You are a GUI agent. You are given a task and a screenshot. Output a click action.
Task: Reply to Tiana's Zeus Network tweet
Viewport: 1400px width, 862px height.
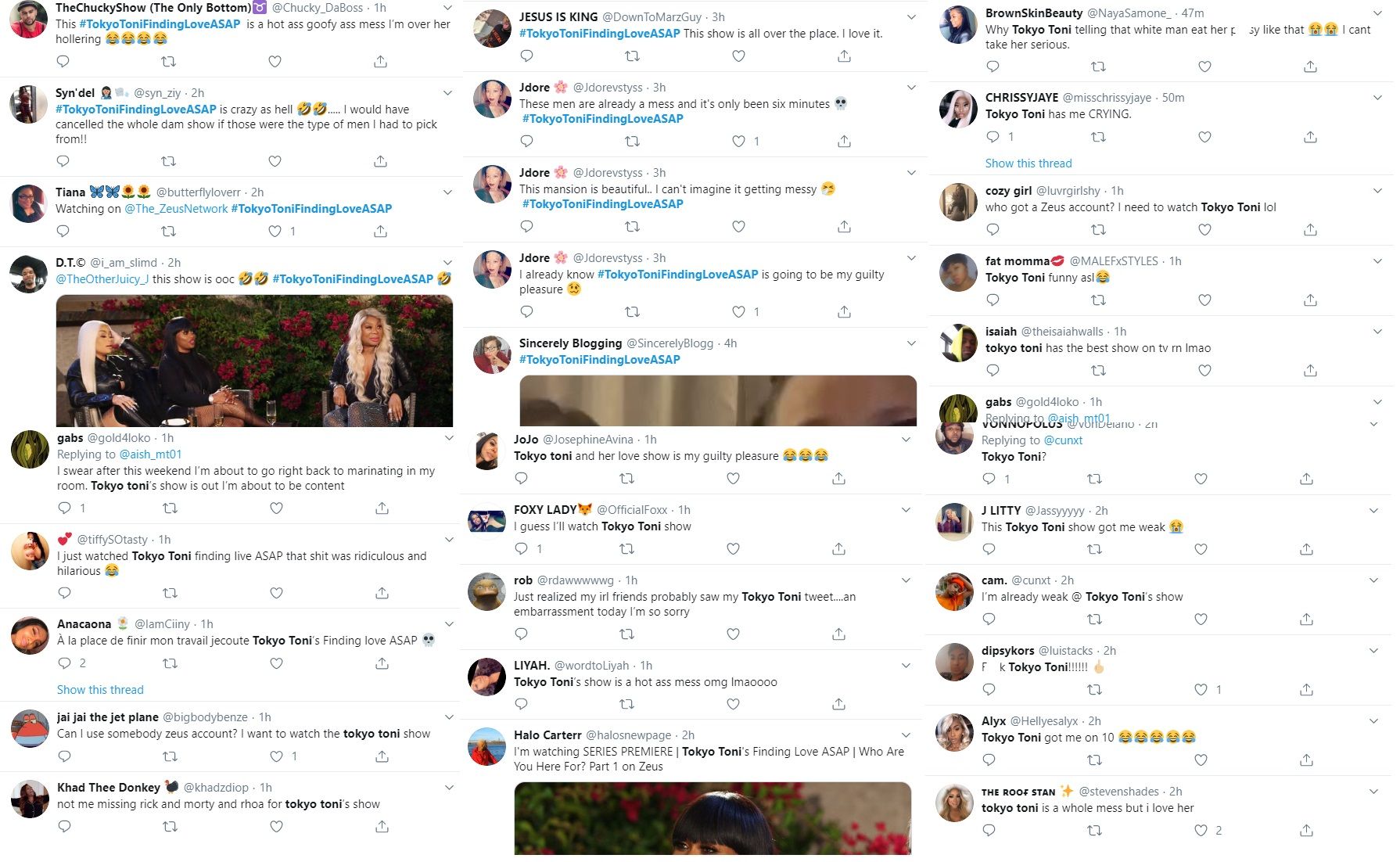(x=63, y=231)
